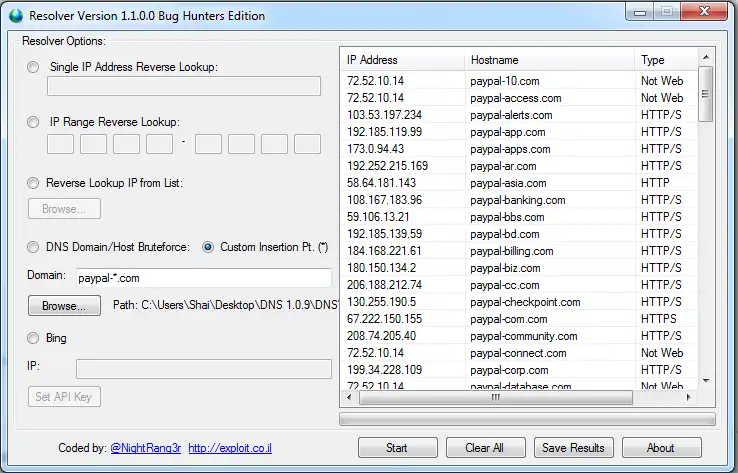Screen dimensions: 738x473
Task: Click the horizontal scrollbar right arrow
Action: click(689, 397)
